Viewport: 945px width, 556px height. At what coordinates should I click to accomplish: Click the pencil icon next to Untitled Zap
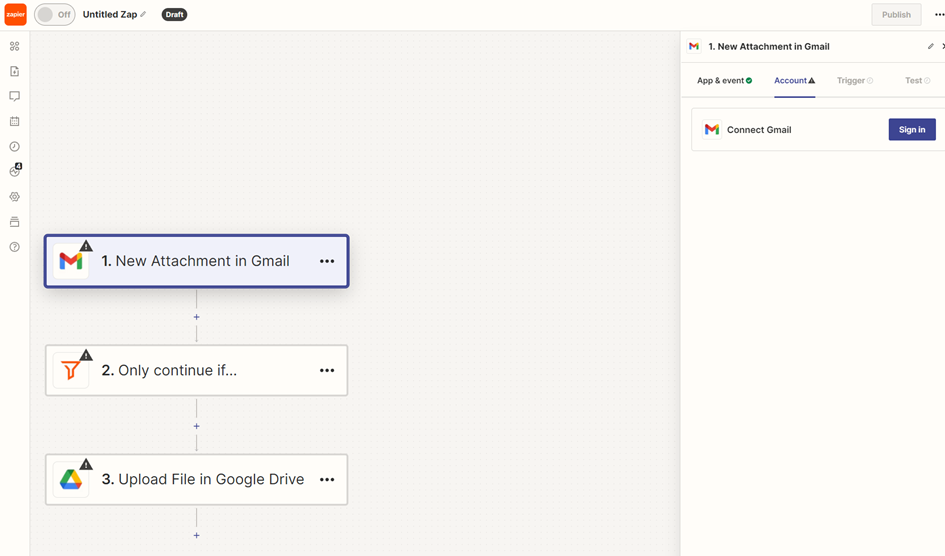[143, 14]
